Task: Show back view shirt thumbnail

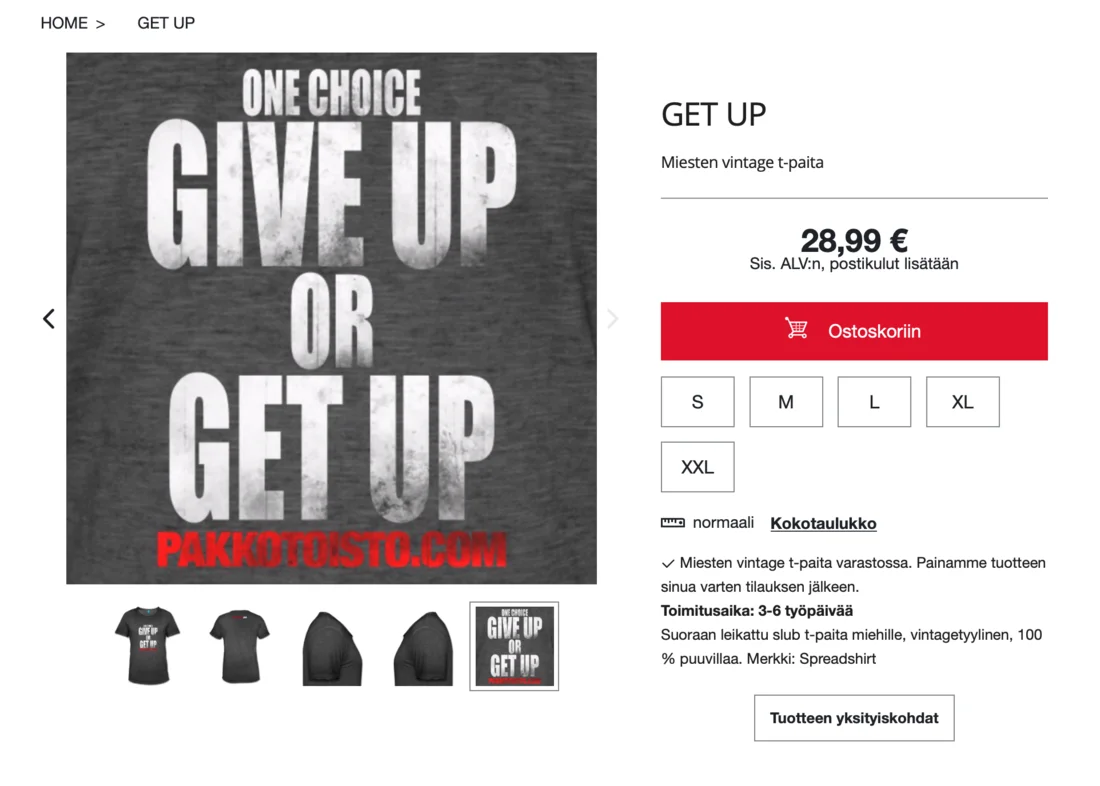Action: 239,646
